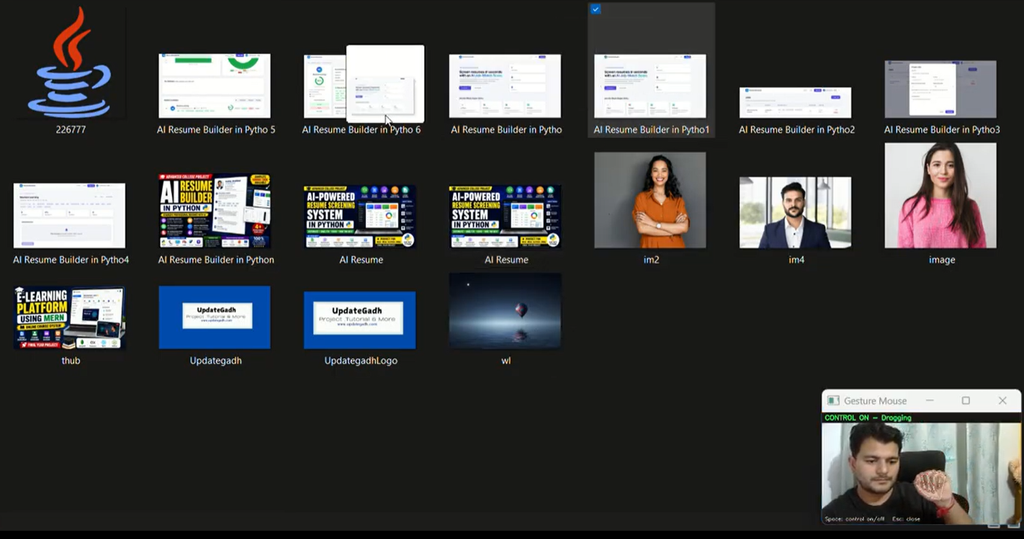The height and width of the screenshot is (539, 1024).
Task: Select AI Resume Builder in Pytho4 thumbnail
Action: point(69,216)
